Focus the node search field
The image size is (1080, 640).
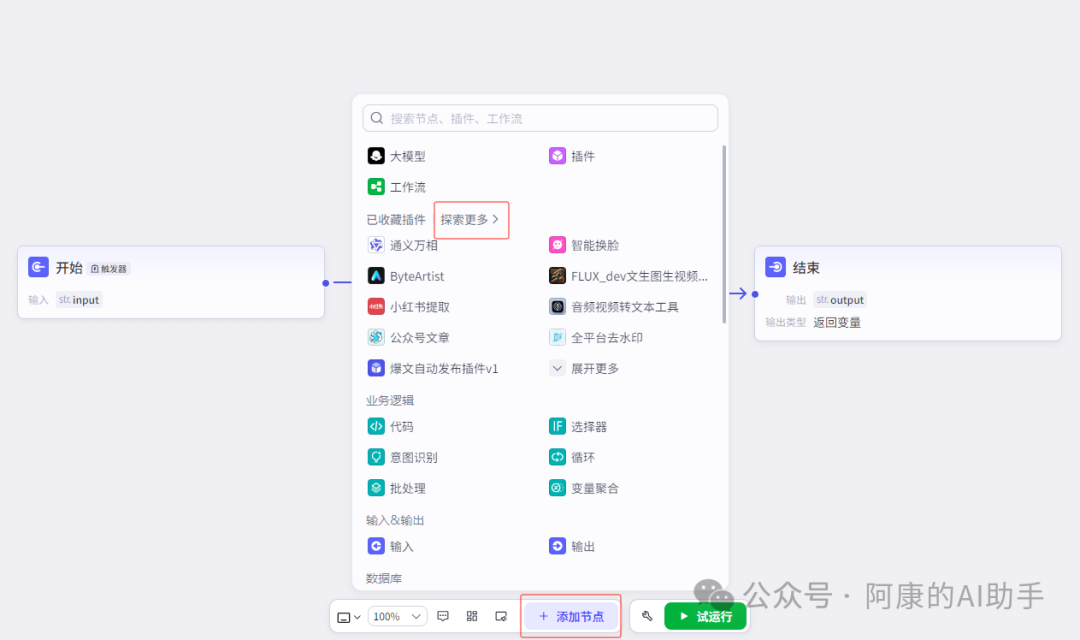click(x=540, y=118)
